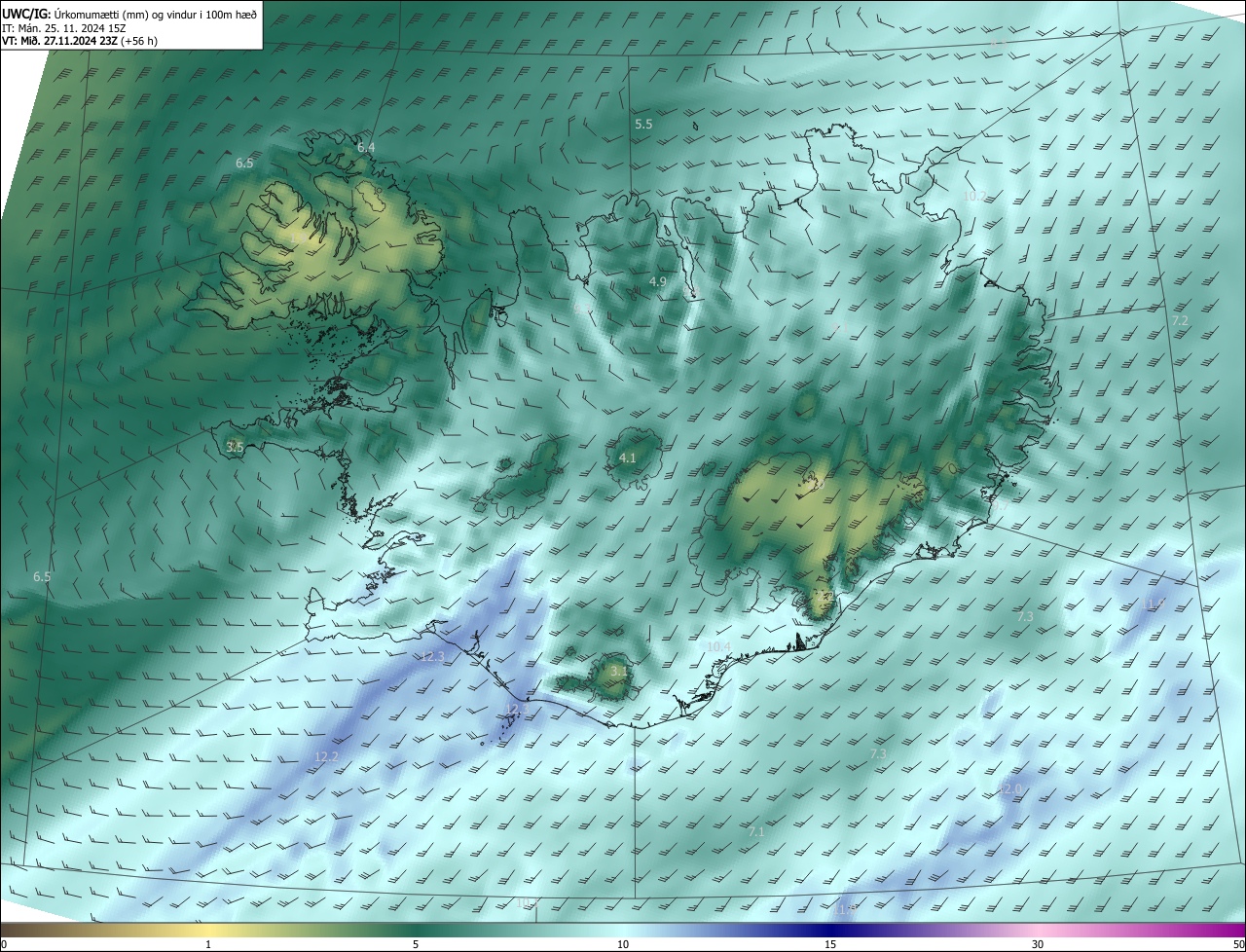
Task: Select the 5 mm mark on color bar
Action: [x=416, y=944]
